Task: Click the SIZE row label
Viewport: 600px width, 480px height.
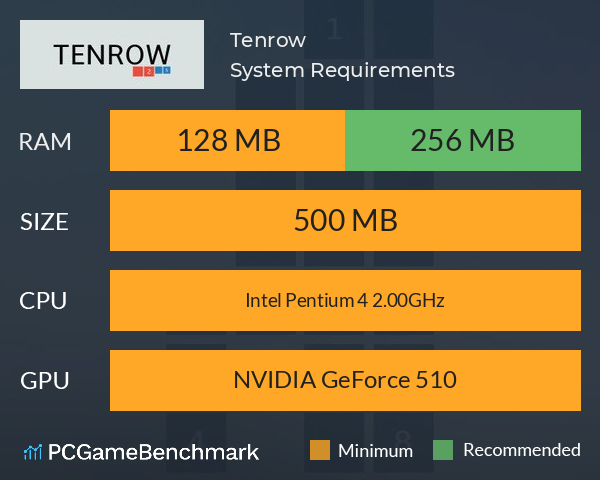Action: [44, 222]
